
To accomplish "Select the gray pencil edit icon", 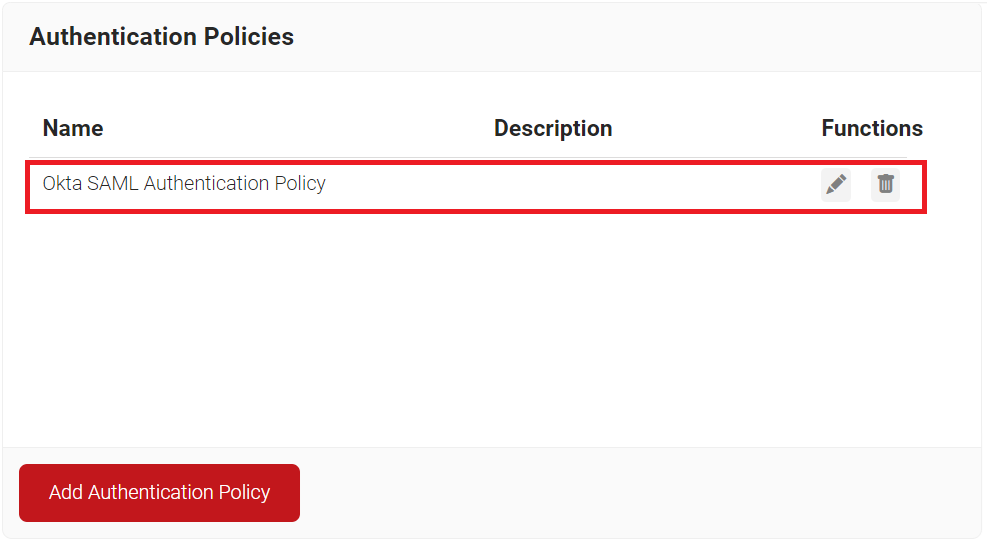I will [x=835, y=184].
